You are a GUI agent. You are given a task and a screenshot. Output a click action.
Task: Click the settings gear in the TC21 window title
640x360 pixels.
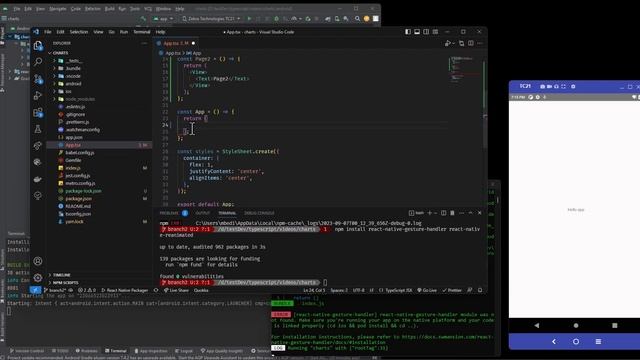pyautogui.click(x=573, y=87)
